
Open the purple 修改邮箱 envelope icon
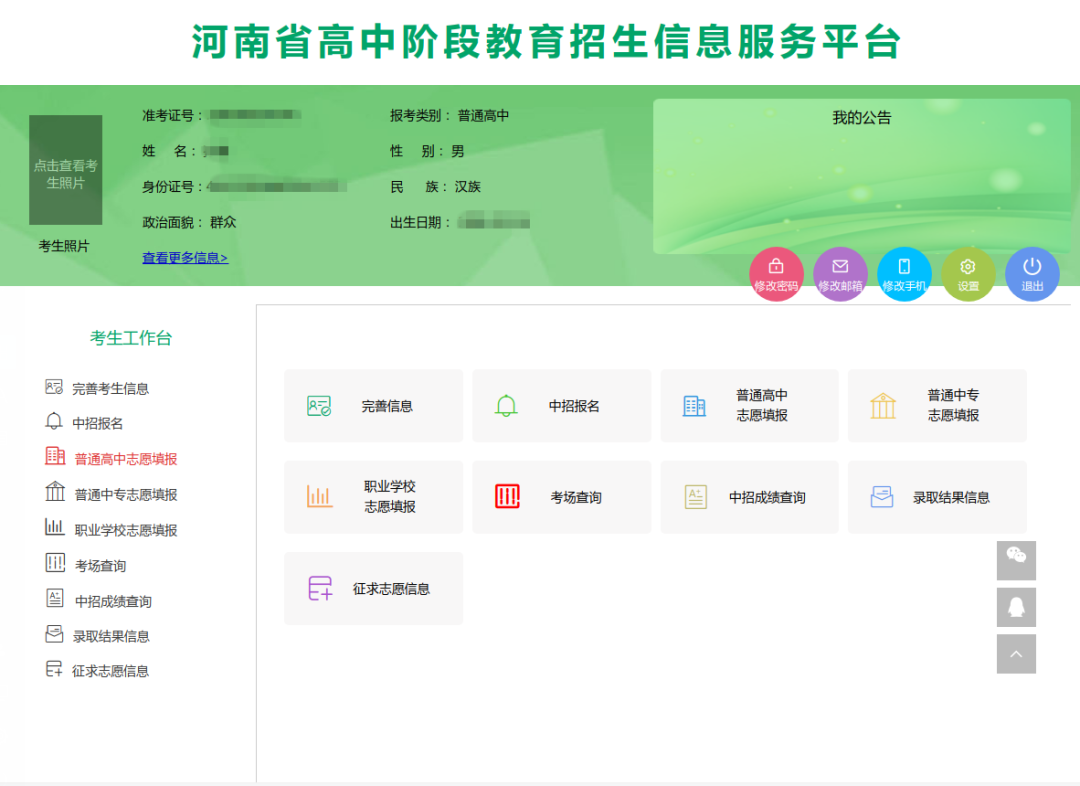point(840,273)
